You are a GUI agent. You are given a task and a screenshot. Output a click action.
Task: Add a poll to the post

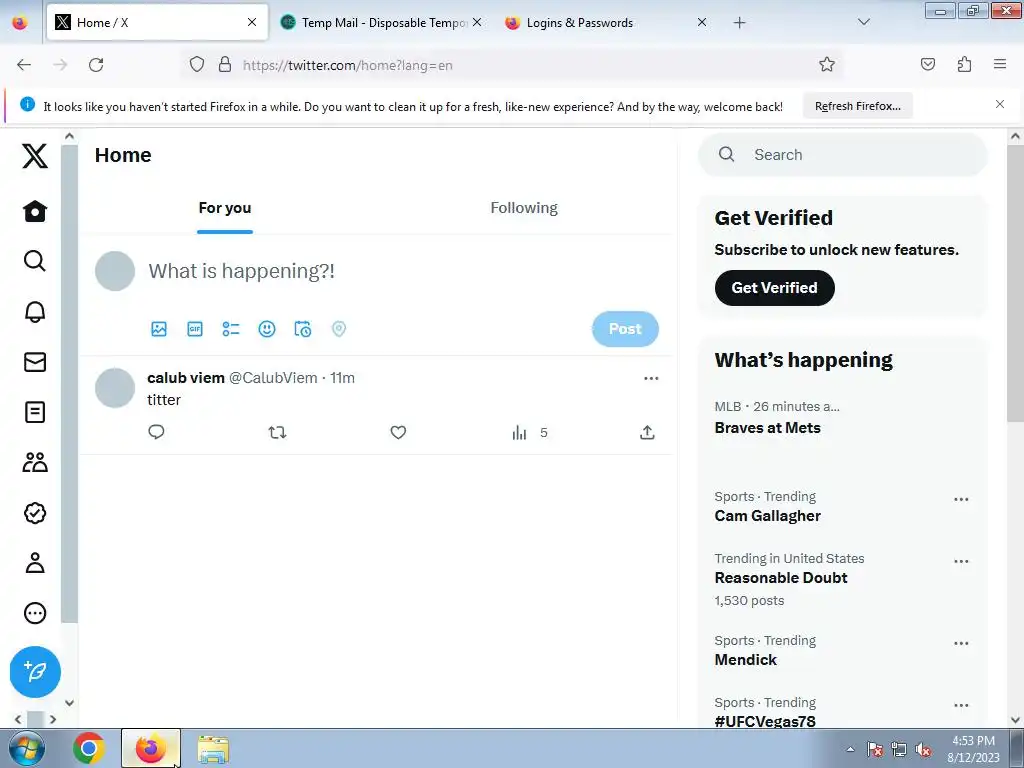tap(231, 328)
